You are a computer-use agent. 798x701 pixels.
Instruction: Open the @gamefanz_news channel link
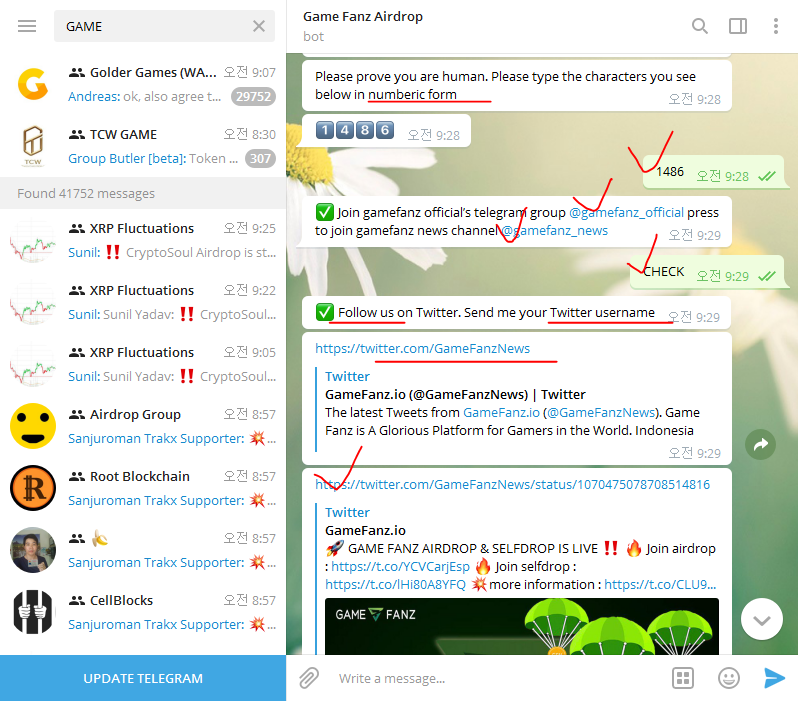555,231
